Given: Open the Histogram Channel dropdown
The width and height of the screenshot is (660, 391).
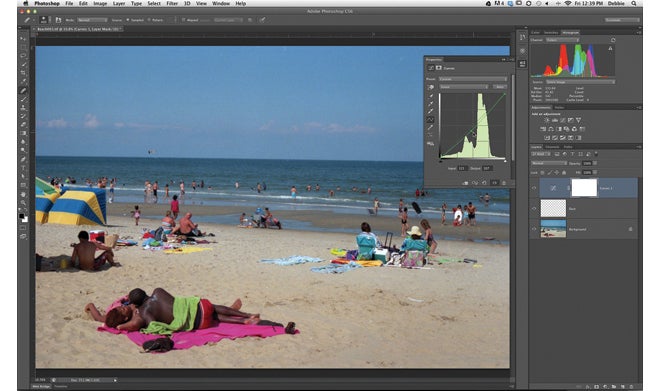Looking at the screenshot, I should click(x=562, y=40).
